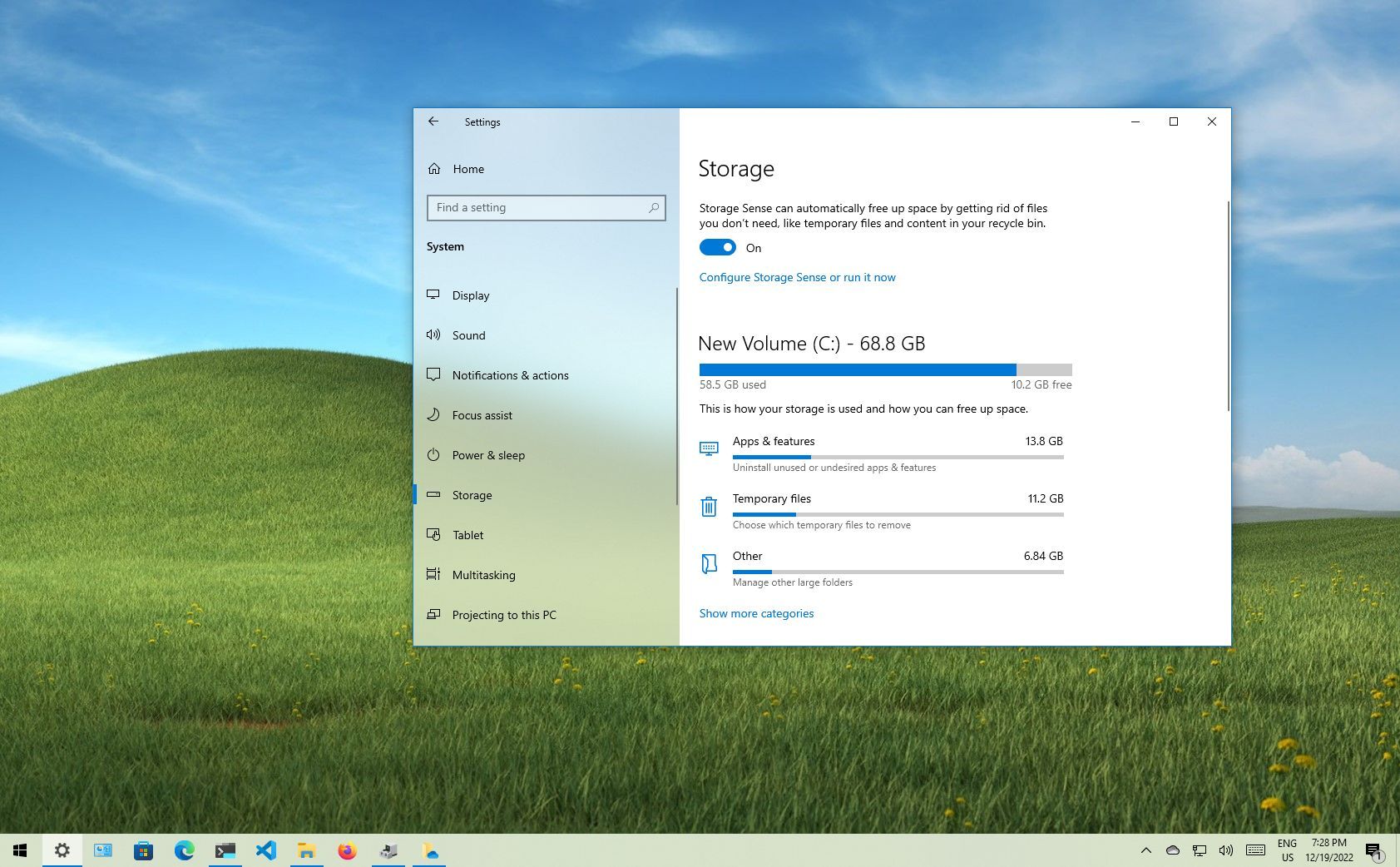Select the Display settings icon
The height and width of the screenshot is (867, 1400).
coord(433,295)
